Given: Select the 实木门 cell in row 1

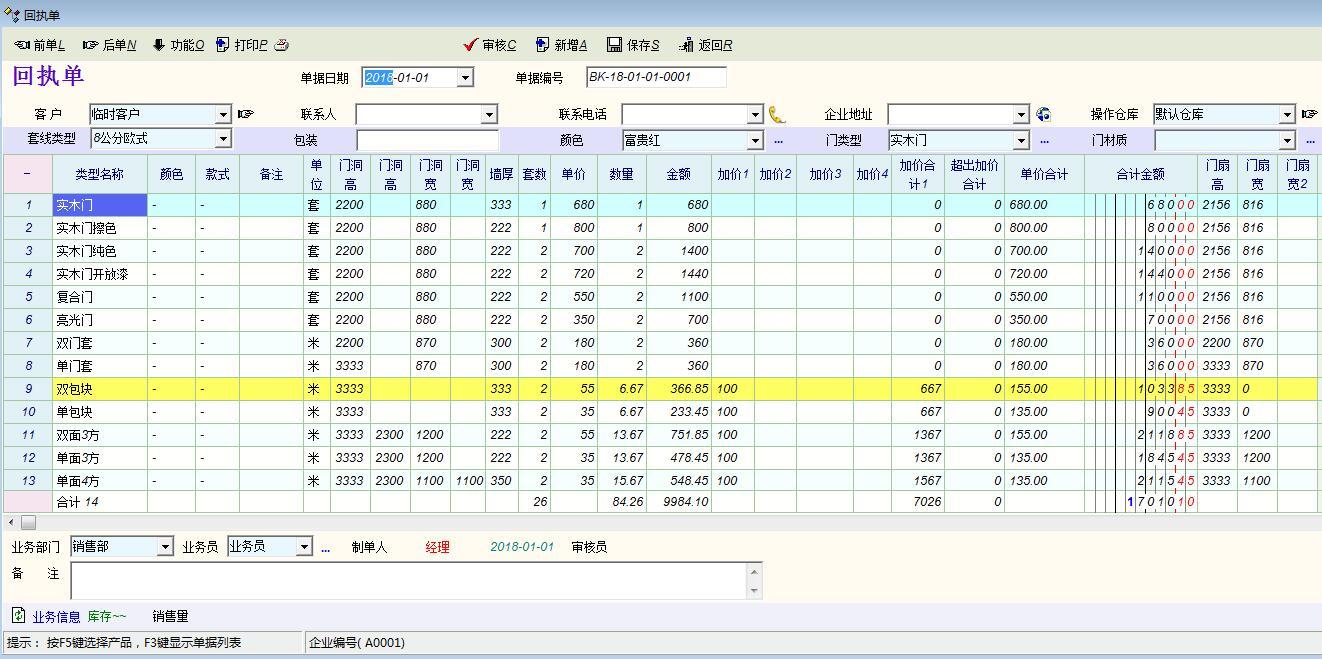Looking at the screenshot, I should (99, 205).
